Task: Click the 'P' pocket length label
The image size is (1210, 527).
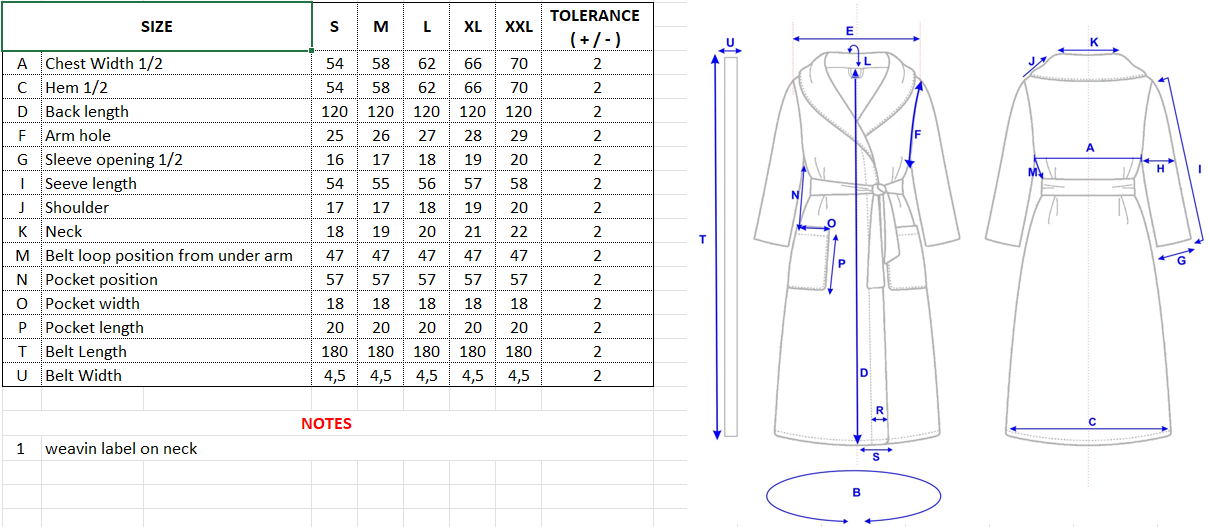Action: [842, 264]
